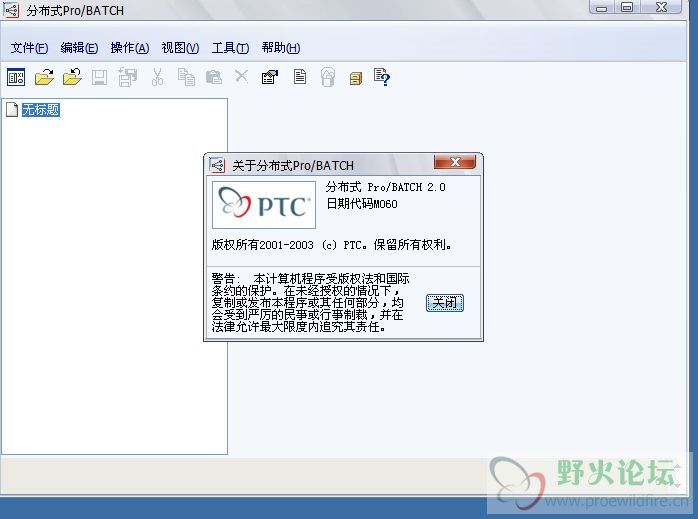
Task: Click the greyed-out save floppy icon
Action: [x=99, y=77]
